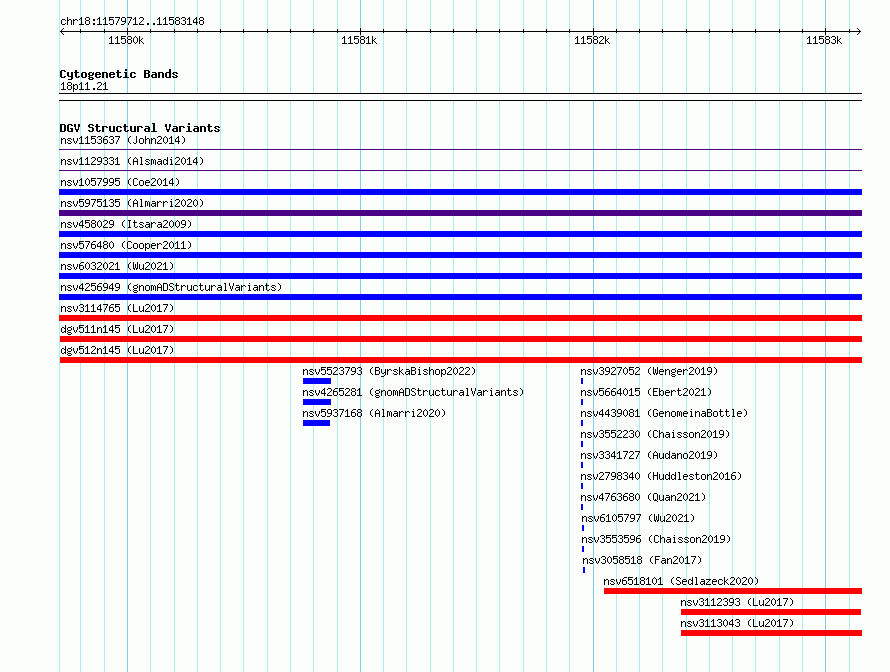The width and height of the screenshot is (890, 672).
Task: Select the nsv1129331 (Alsmadi2014) variant label
Action: coord(132,161)
